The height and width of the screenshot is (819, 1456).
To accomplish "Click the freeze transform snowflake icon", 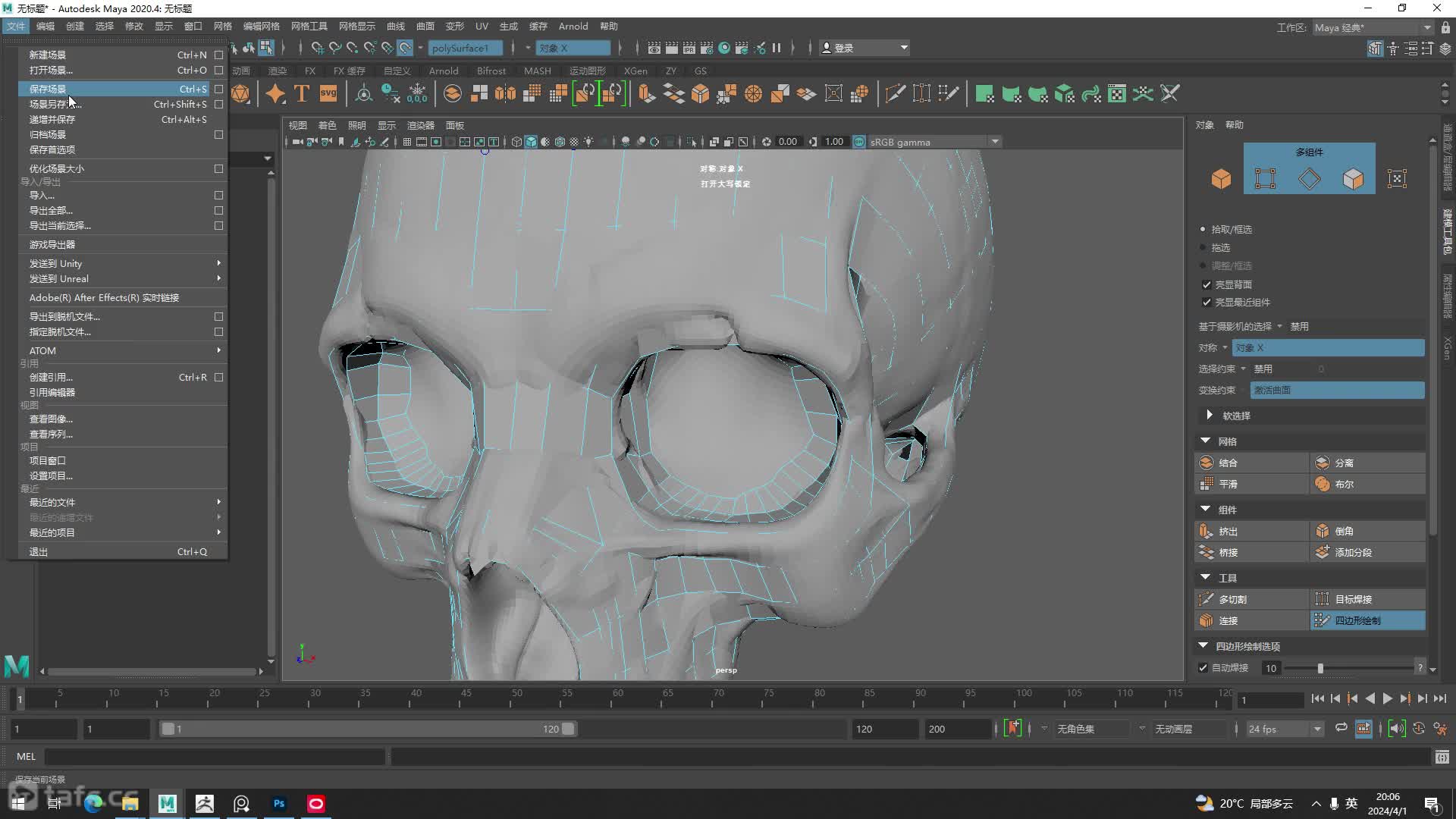I will (x=417, y=93).
